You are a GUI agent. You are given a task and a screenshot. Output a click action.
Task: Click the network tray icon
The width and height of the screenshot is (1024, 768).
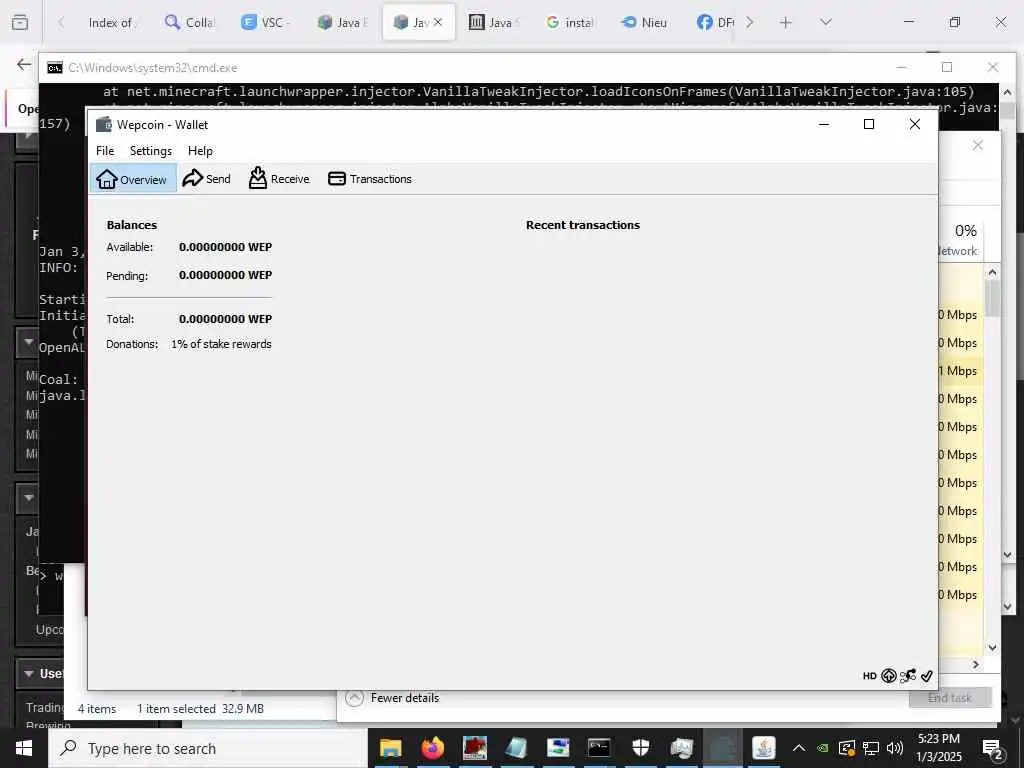click(x=871, y=748)
